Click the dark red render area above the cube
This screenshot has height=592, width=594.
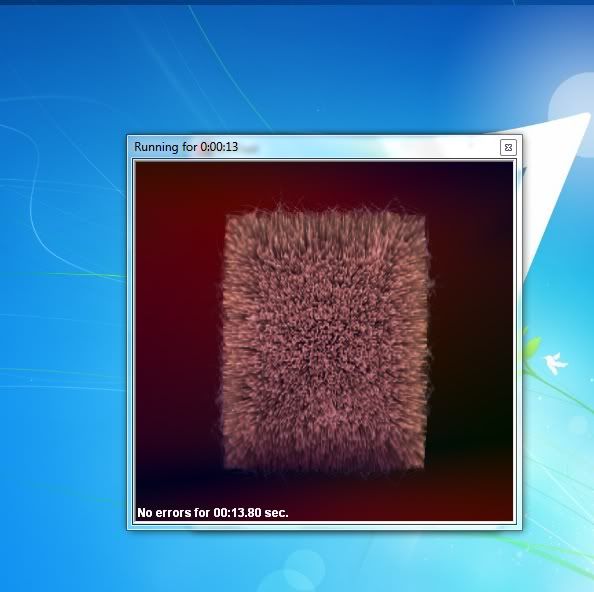(324, 181)
